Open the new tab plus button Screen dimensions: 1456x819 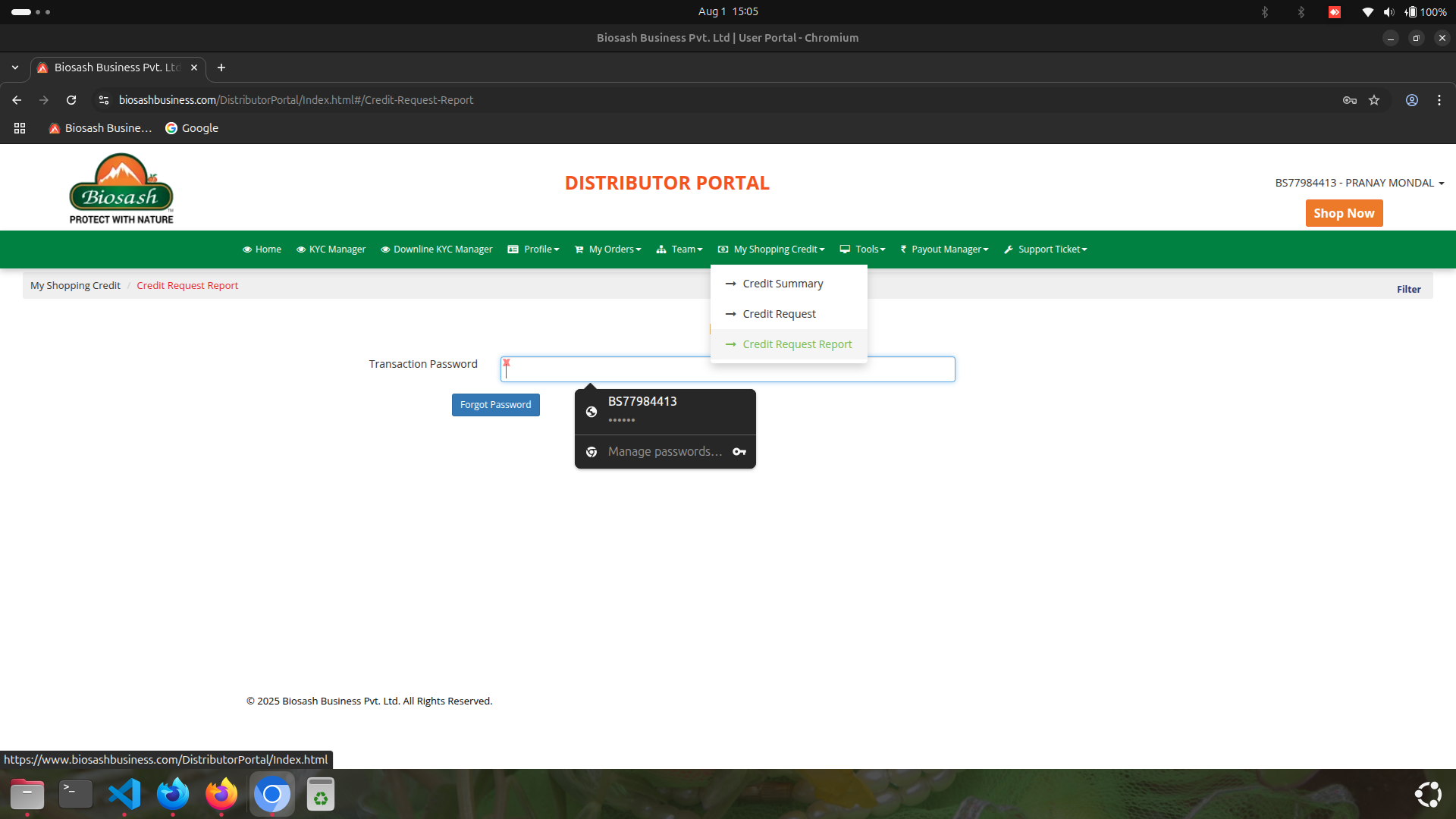221,67
